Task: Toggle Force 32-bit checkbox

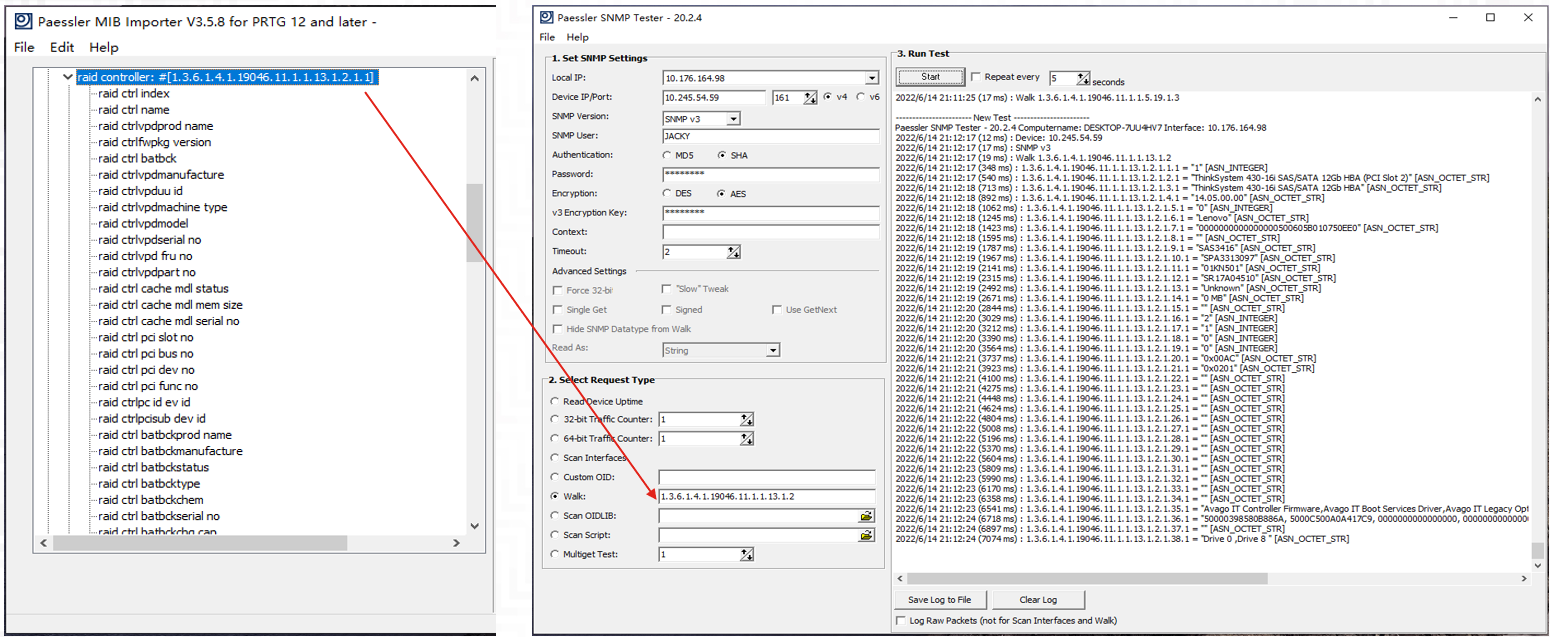Action: 557,290
